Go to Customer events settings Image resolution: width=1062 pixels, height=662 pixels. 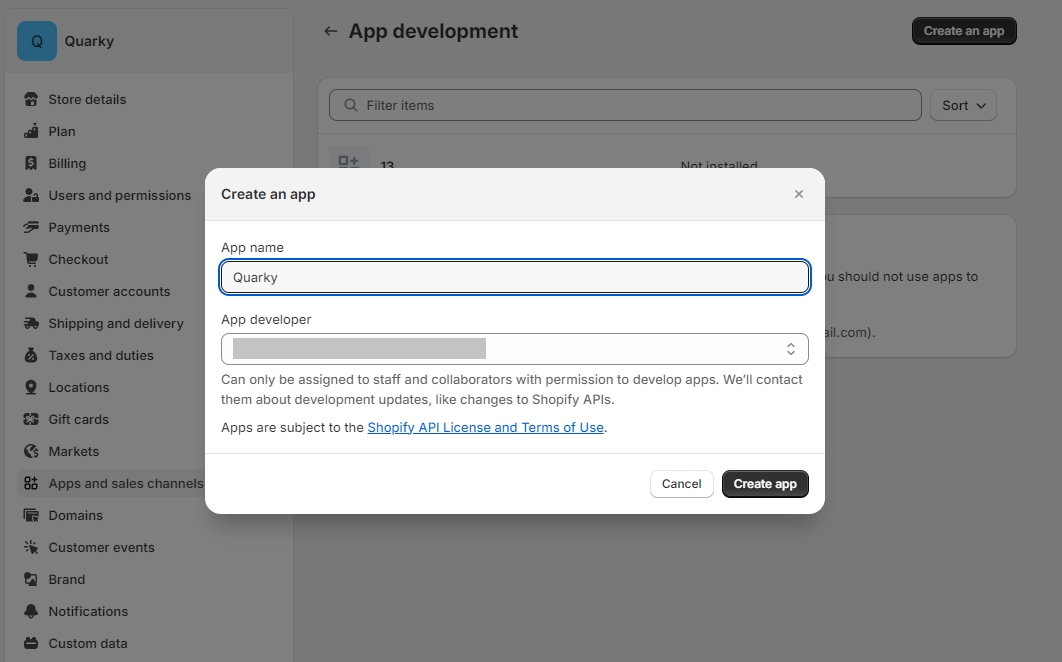tap(101, 547)
